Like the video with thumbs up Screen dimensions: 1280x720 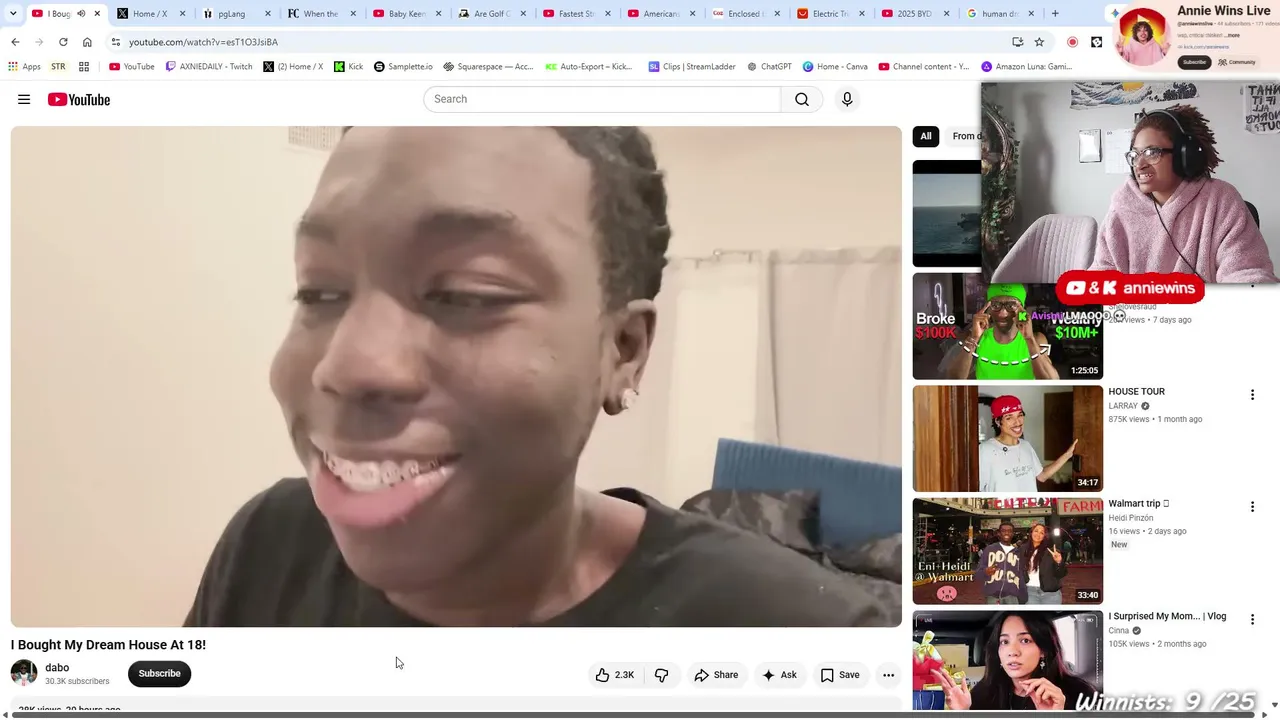[x=614, y=675]
